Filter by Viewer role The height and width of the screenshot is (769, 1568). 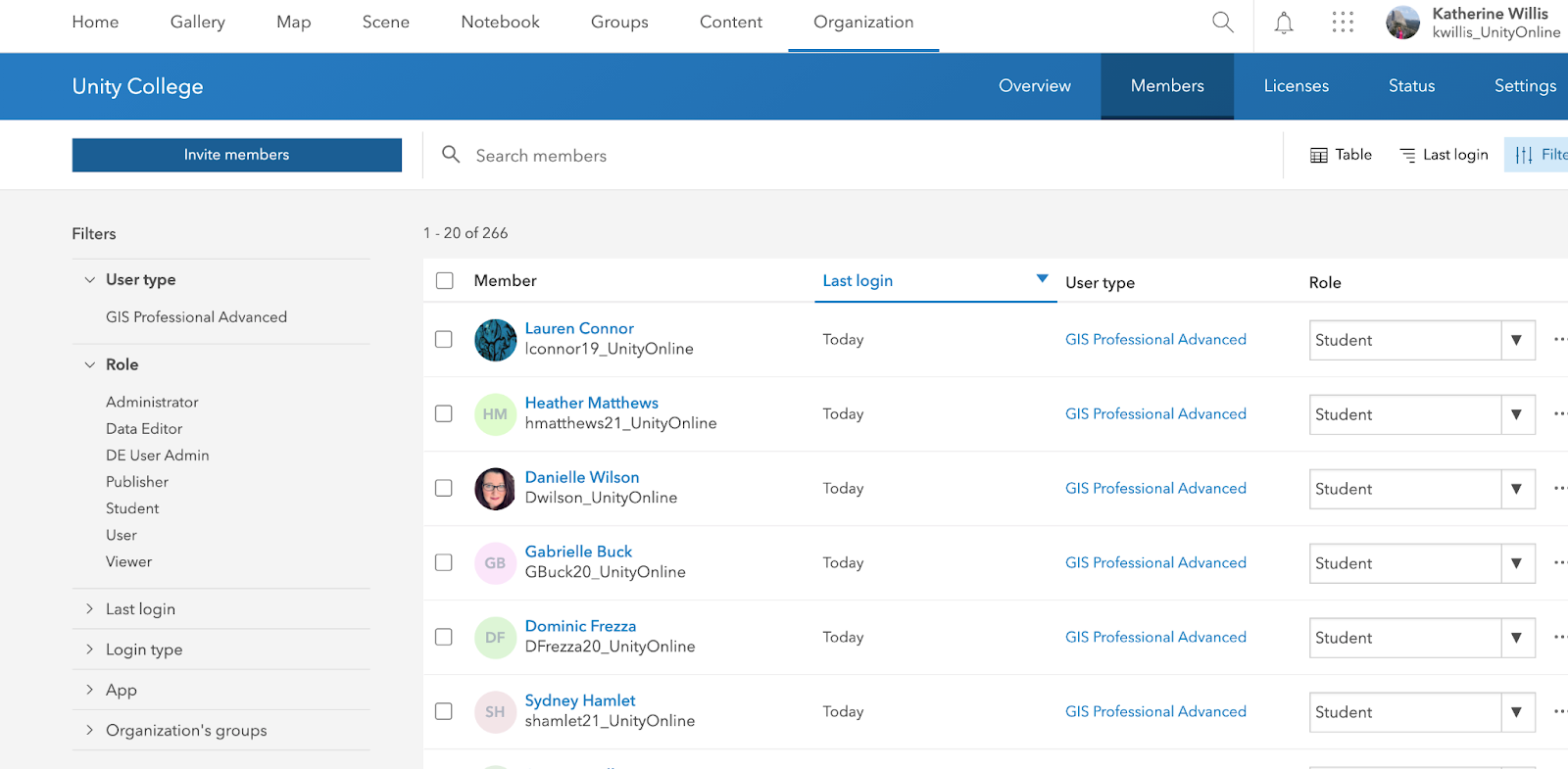coord(129,561)
